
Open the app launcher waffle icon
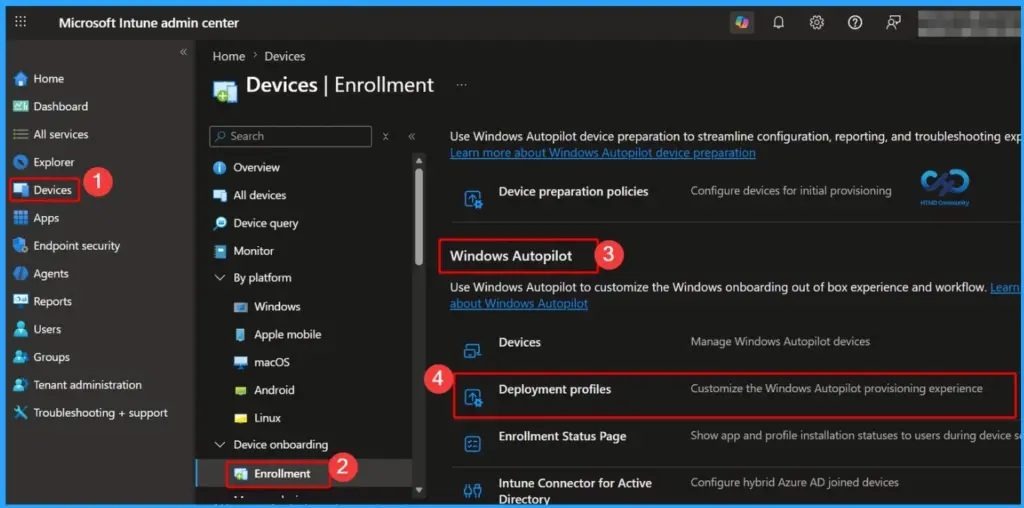coord(21,22)
